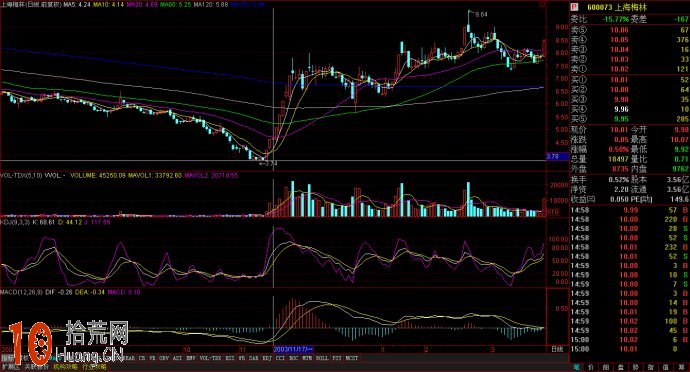Click the red P icon beside the stock code
The image size is (690, 372).
pyautogui.click(x=573, y=7)
